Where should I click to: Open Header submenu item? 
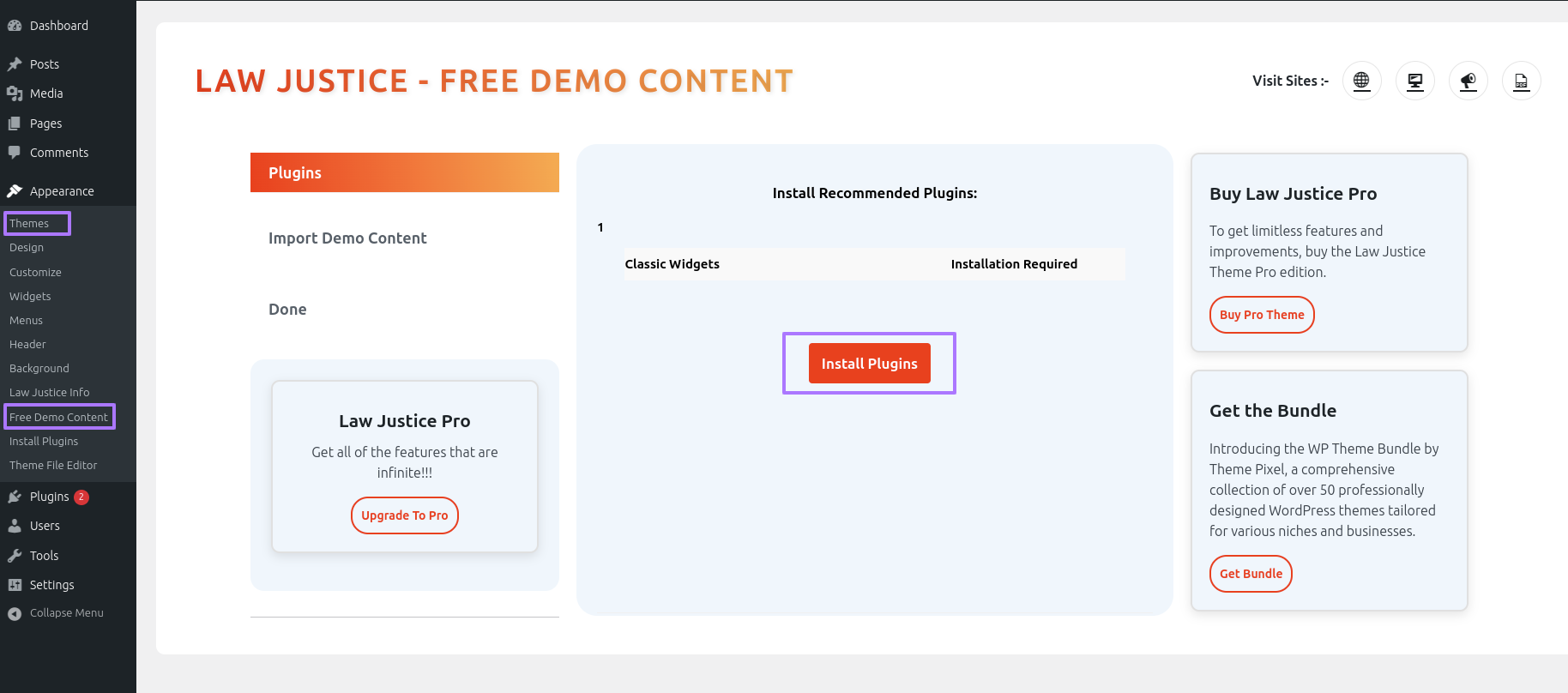click(x=27, y=344)
